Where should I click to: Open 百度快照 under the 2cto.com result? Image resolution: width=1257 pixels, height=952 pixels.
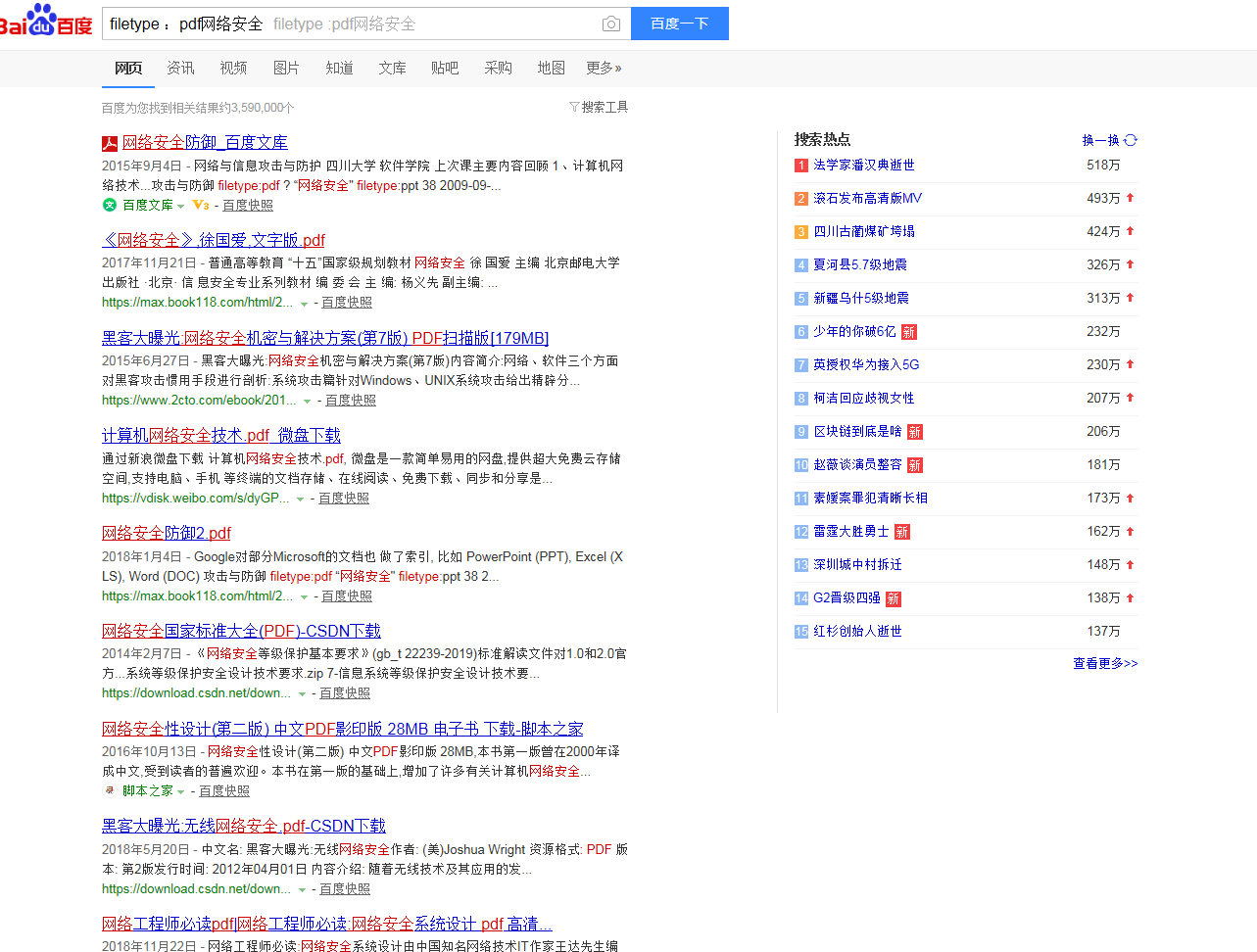351,400
